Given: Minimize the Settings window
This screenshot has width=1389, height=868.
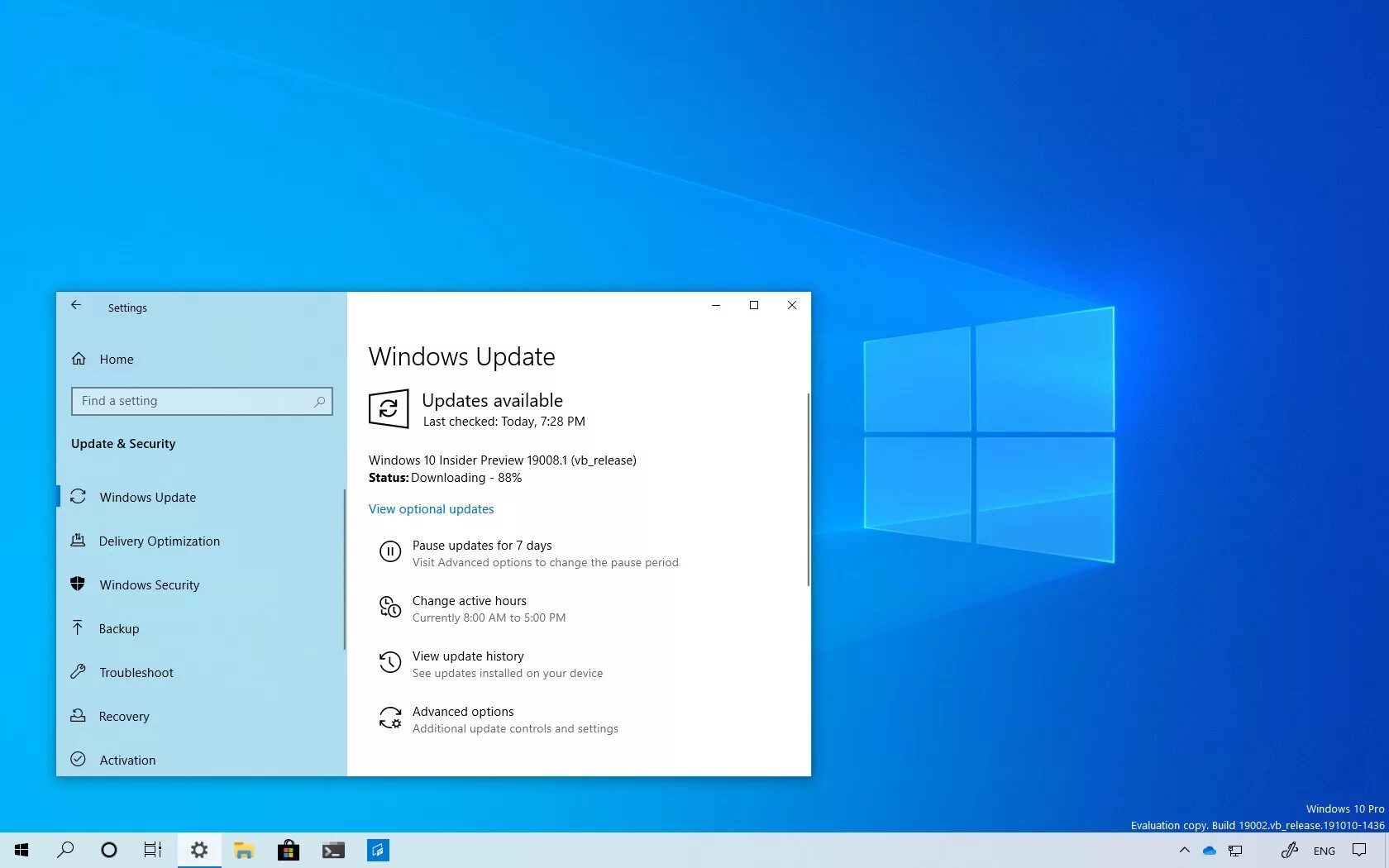Looking at the screenshot, I should point(716,305).
